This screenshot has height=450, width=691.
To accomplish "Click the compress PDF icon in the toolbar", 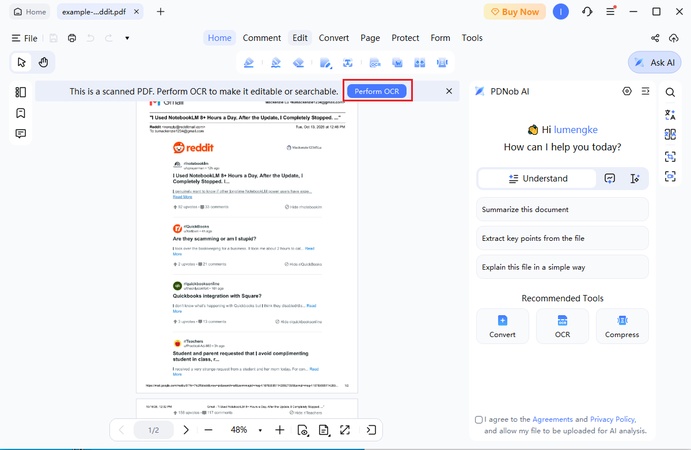I will pyautogui.click(x=442, y=63).
